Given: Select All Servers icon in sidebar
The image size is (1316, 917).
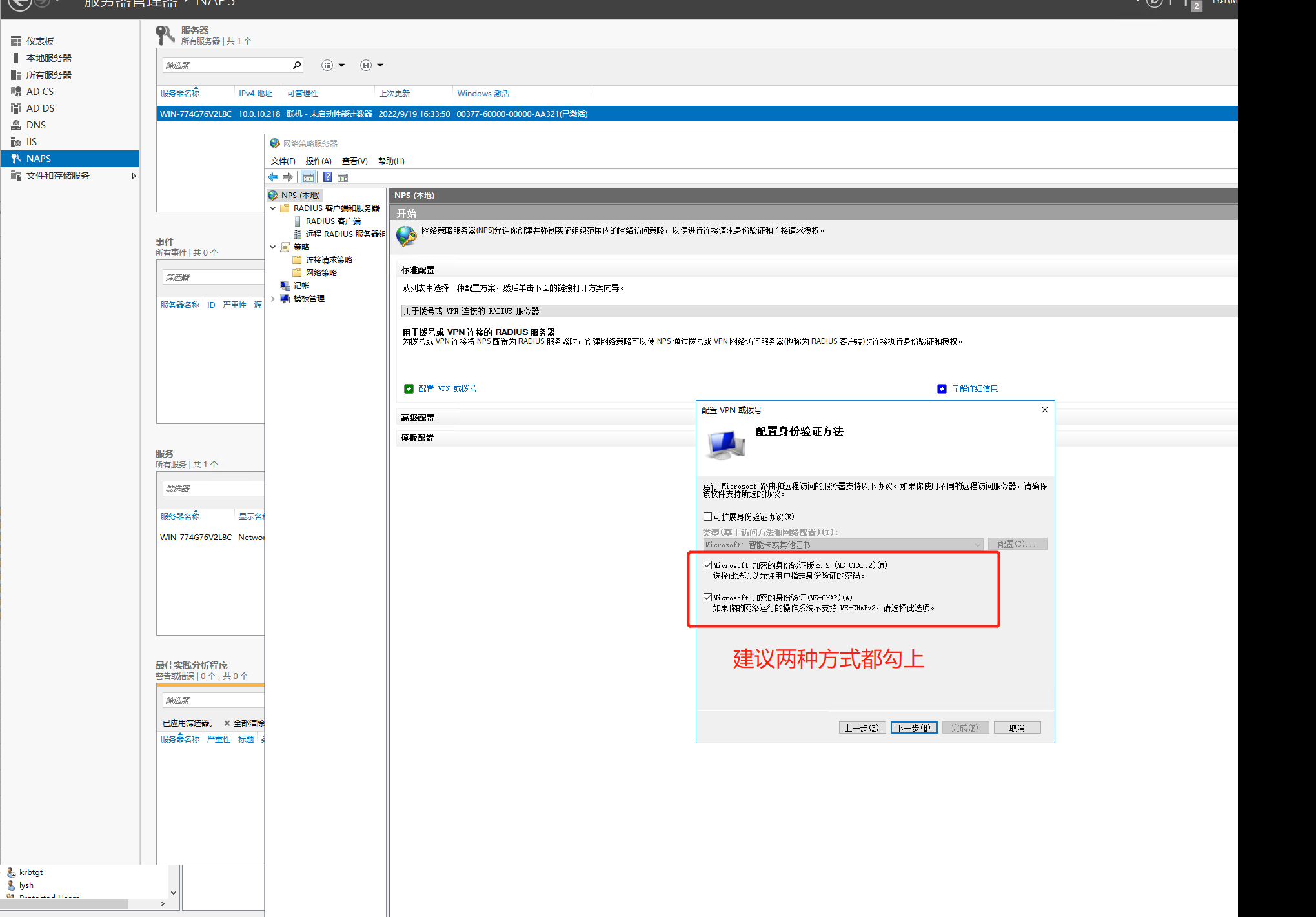Looking at the screenshot, I should click(16, 75).
